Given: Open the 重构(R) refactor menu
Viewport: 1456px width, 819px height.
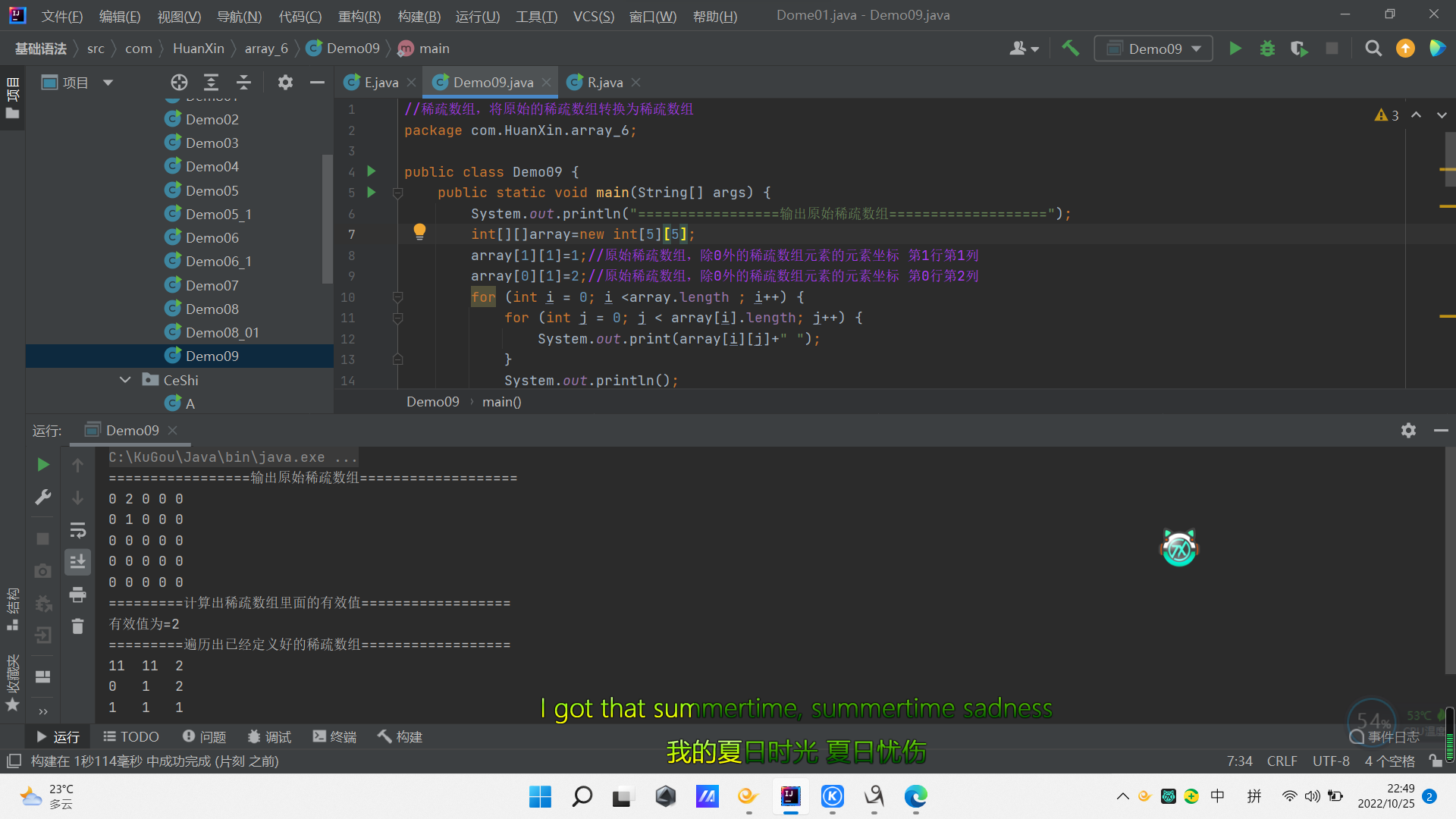Looking at the screenshot, I should point(359,16).
